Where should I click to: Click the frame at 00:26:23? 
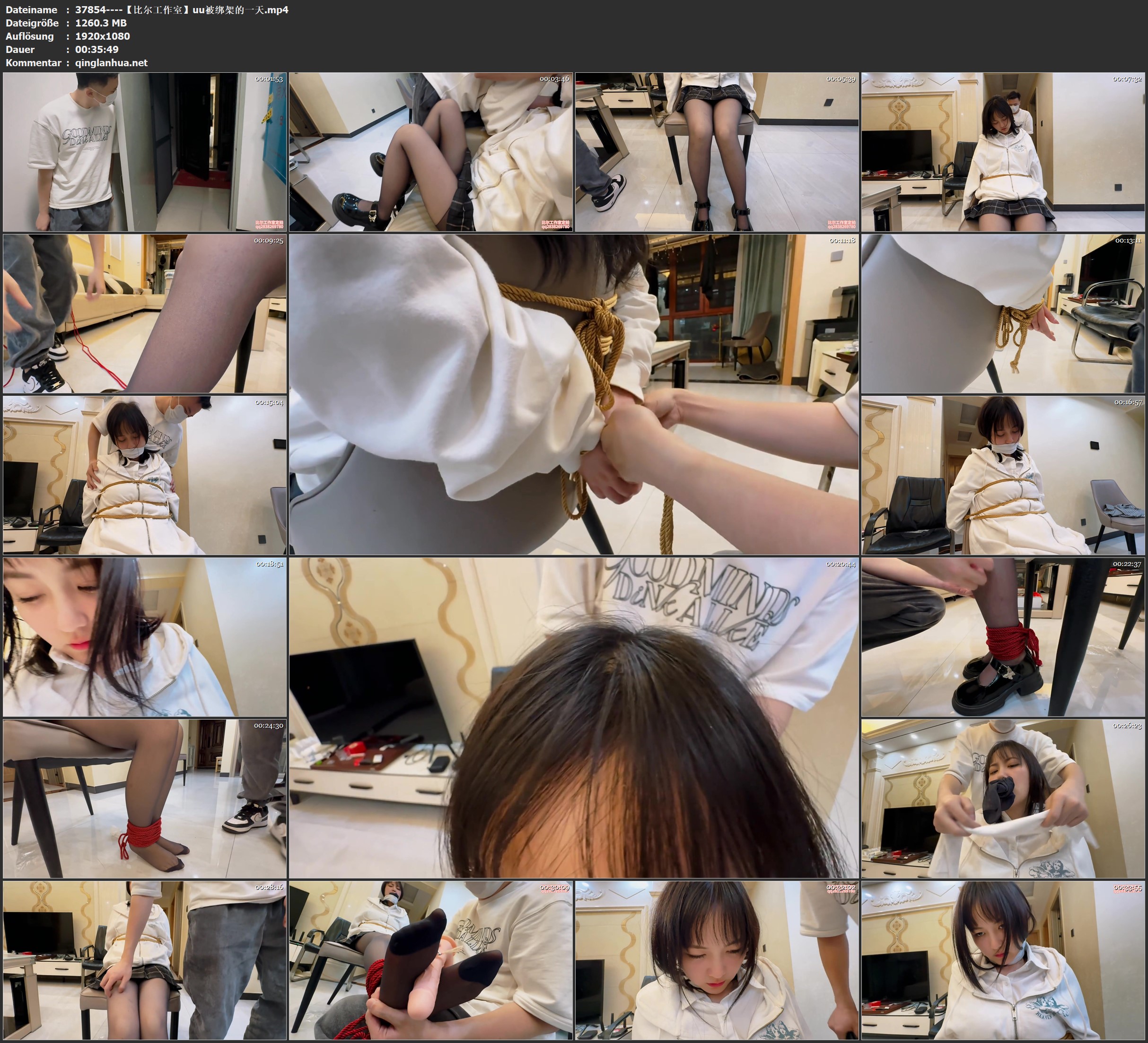[1003, 799]
